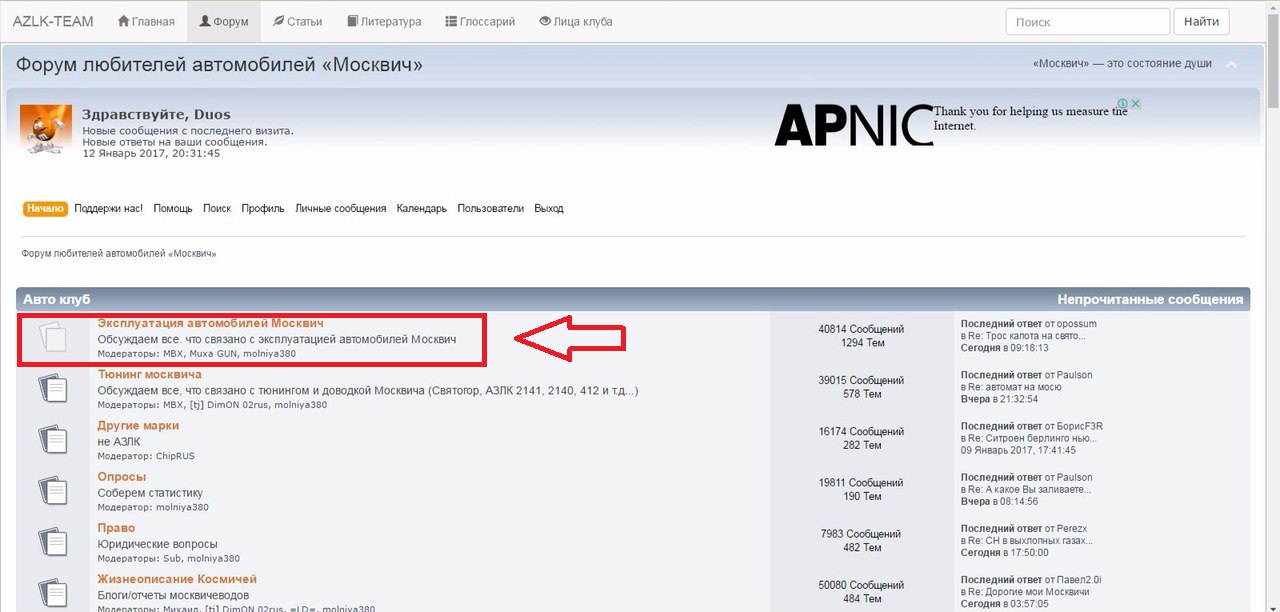This screenshot has width=1280, height=612.
Task: Open user opossum profile link
Action: 1077,324
